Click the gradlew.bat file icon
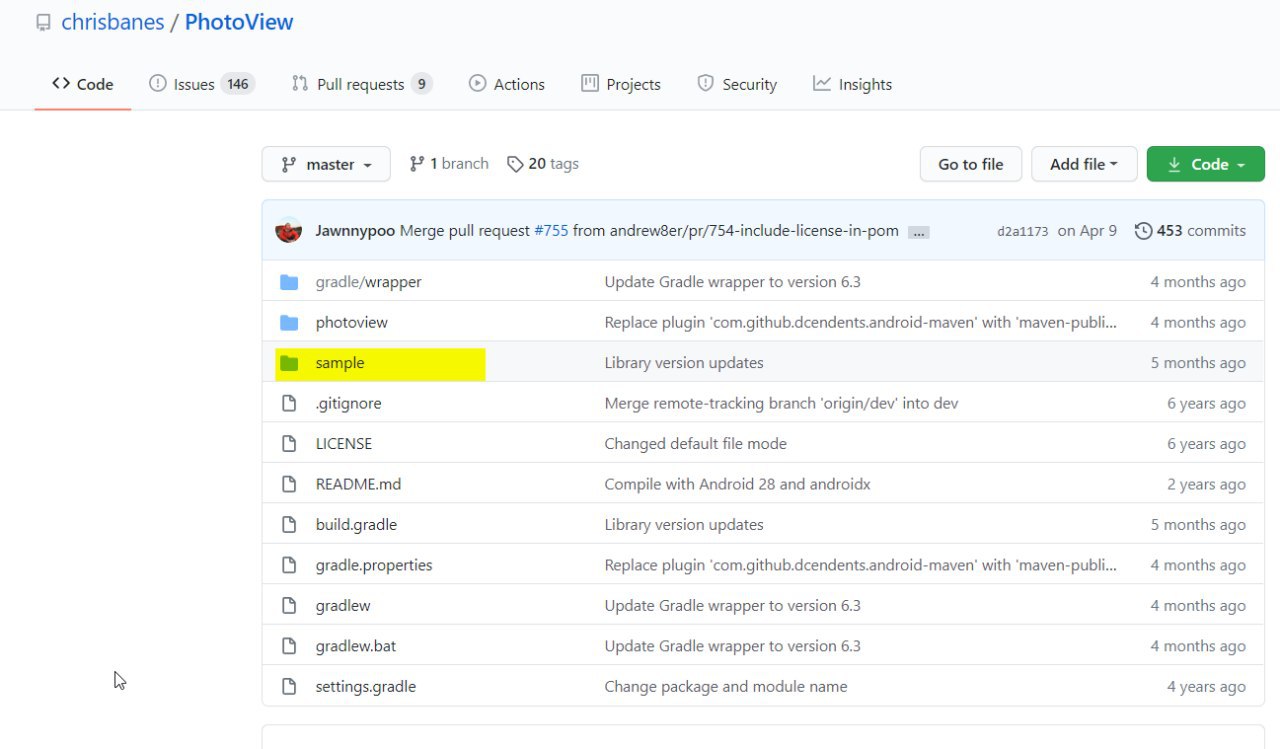This screenshot has width=1280, height=749. (289, 646)
